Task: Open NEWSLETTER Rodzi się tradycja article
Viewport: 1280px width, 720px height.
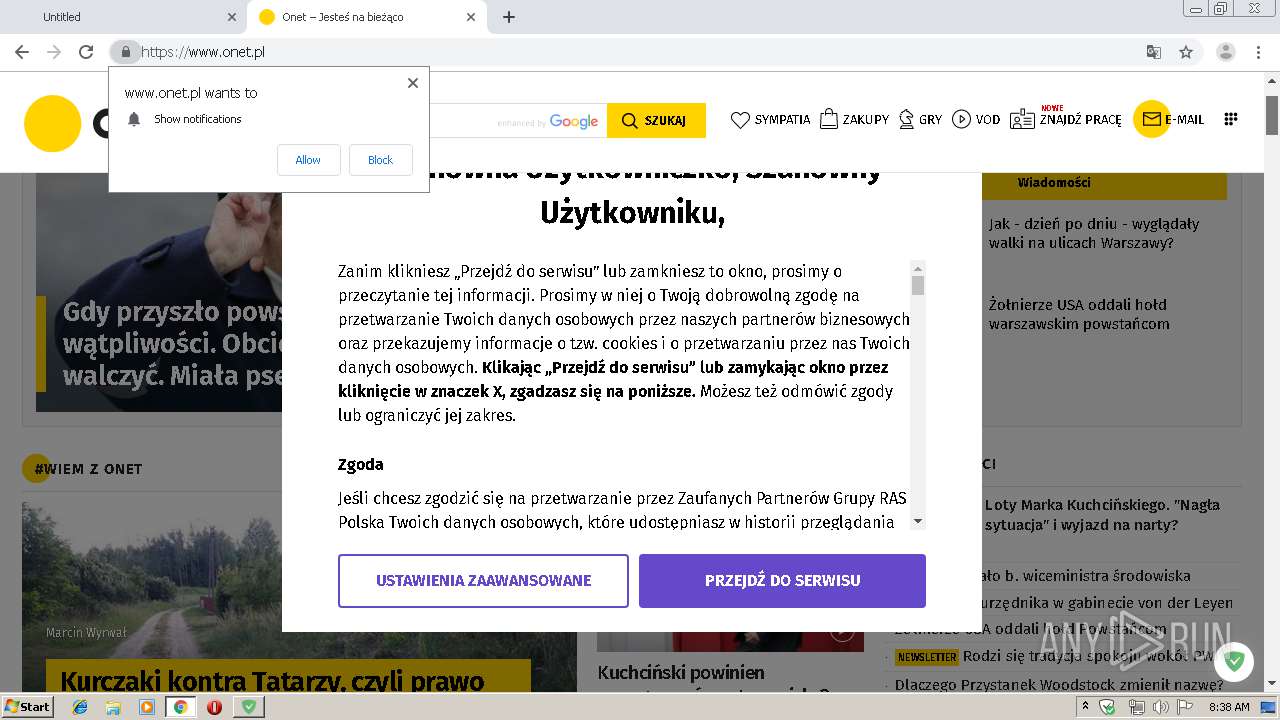Action: pyautogui.click(x=1054, y=657)
